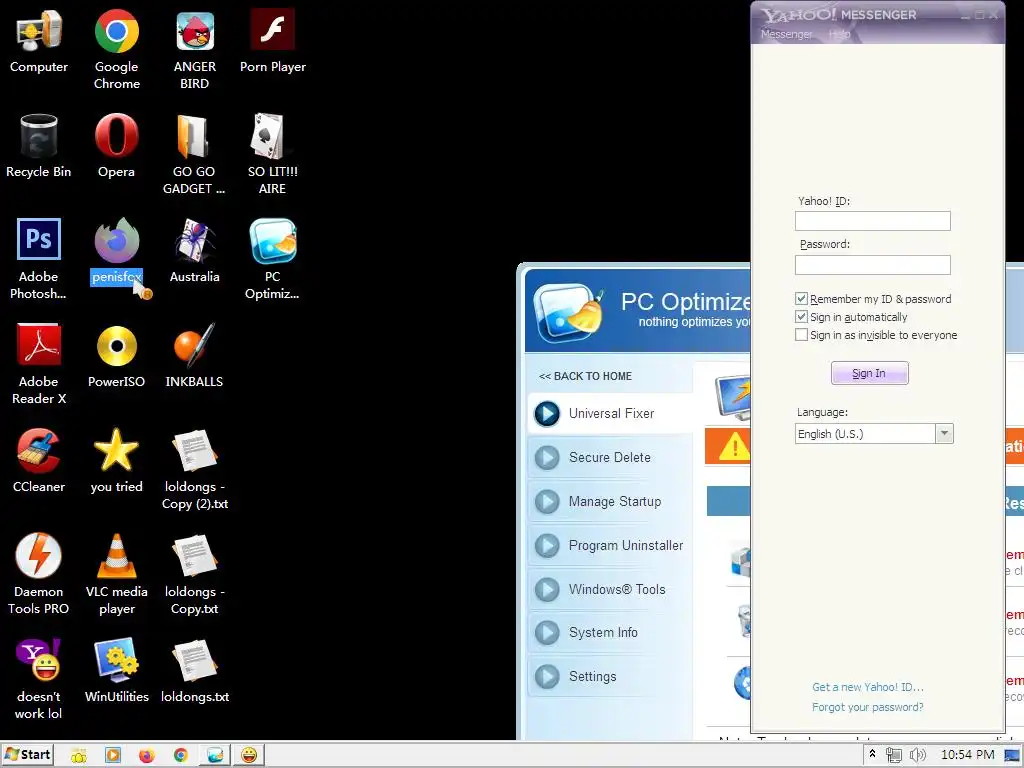Enable Sign in as invisible to everyone
Image resolution: width=1024 pixels, height=768 pixels.
tap(801, 335)
